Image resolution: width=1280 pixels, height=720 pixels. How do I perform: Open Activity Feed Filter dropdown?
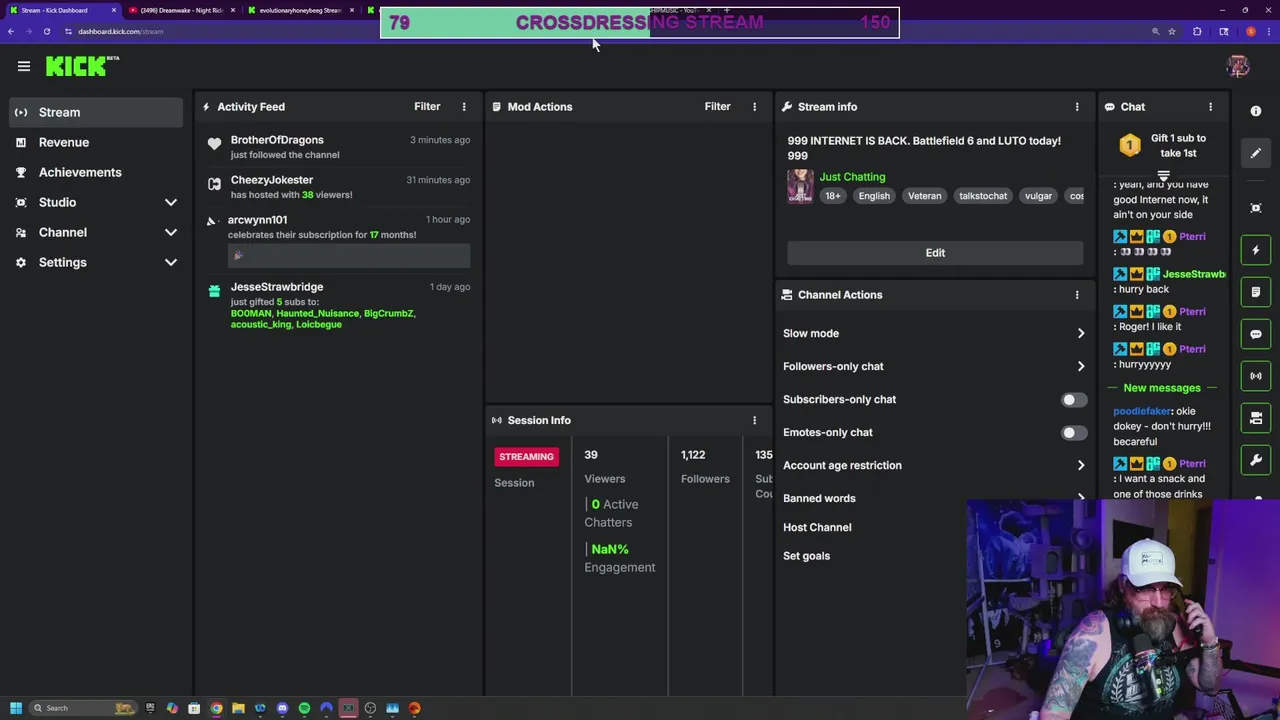click(427, 106)
